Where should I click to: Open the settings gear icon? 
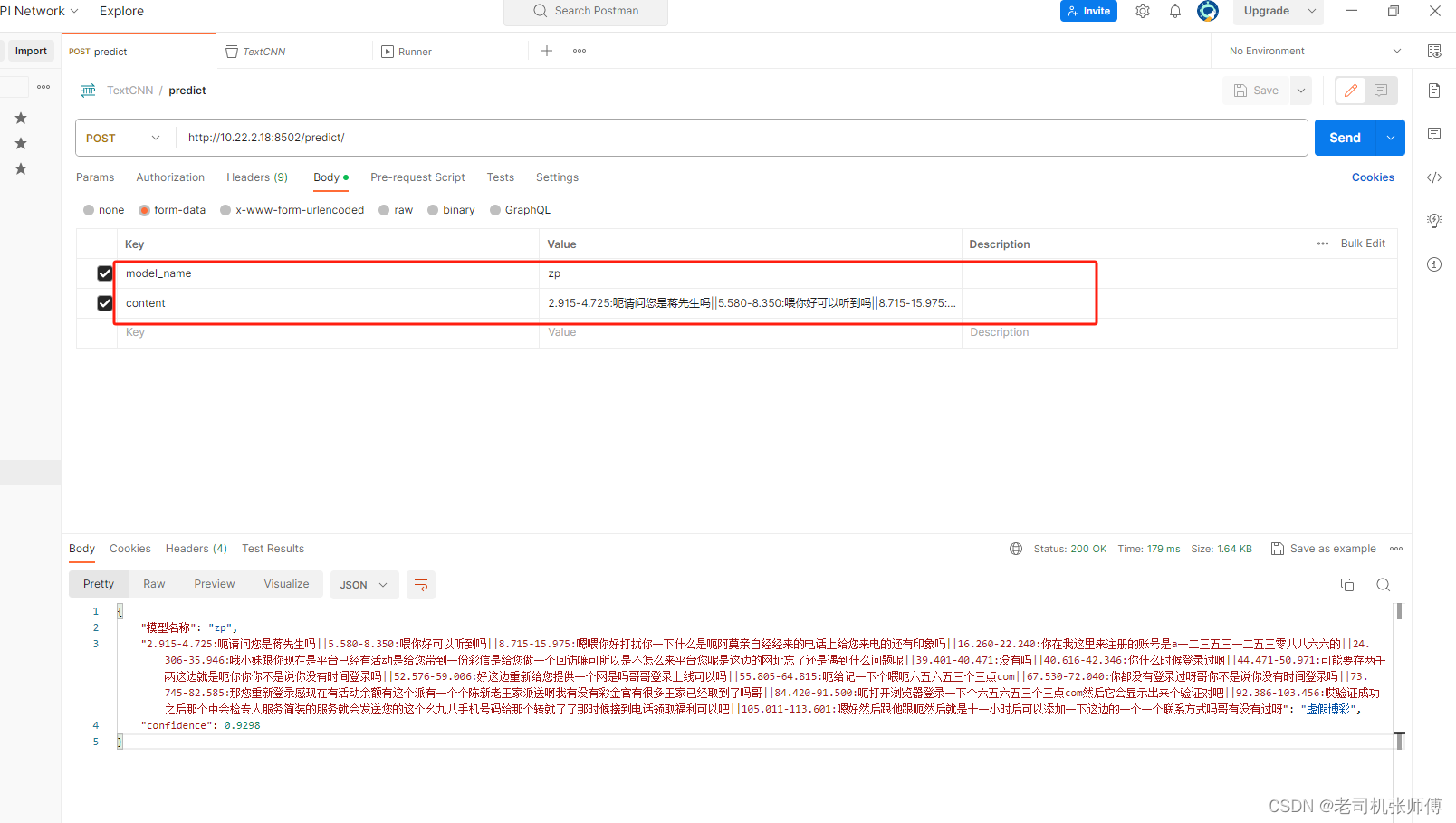[x=1143, y=11]
